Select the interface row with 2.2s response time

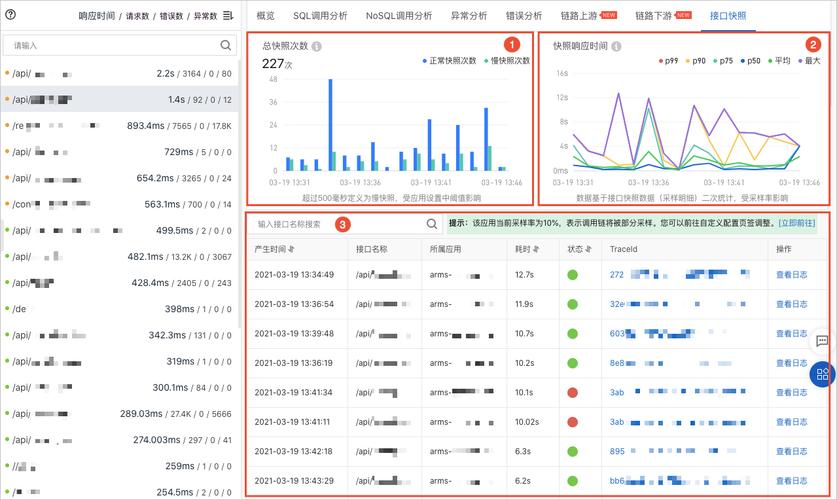[x=120, y=74]
